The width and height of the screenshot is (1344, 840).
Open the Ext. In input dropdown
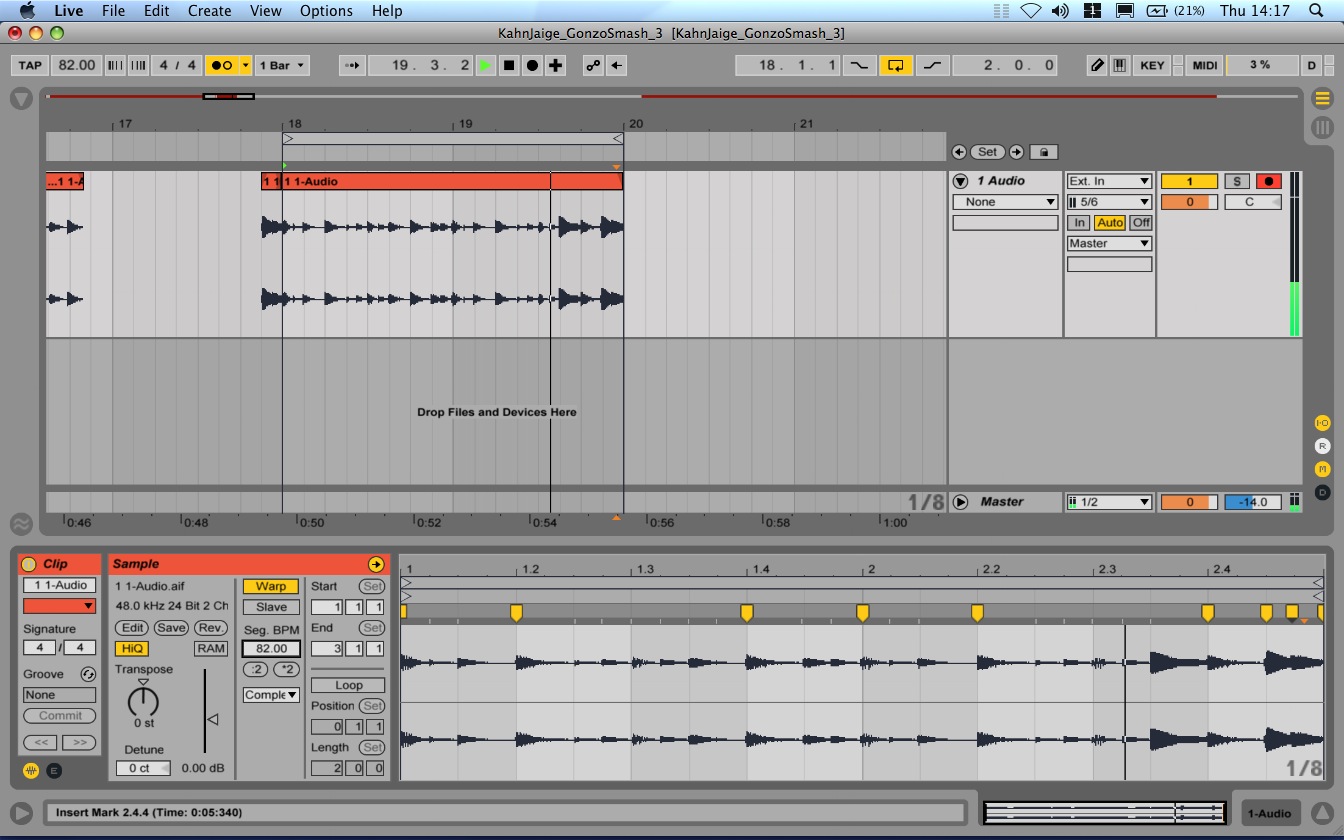click(1109, 181)
